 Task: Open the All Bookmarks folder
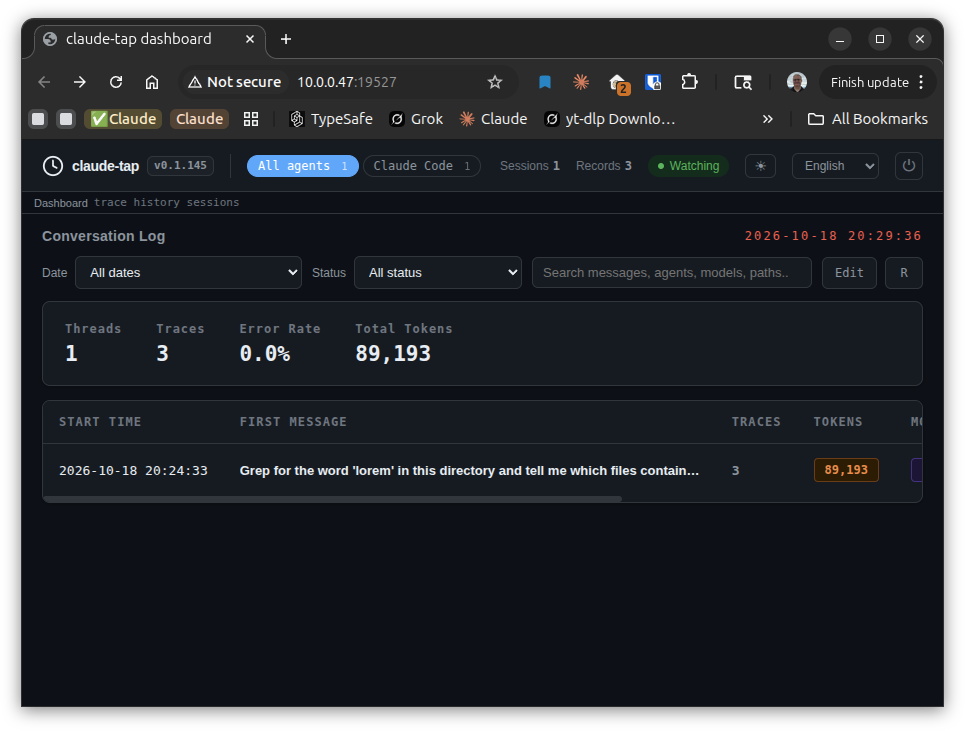click(867, 119)
